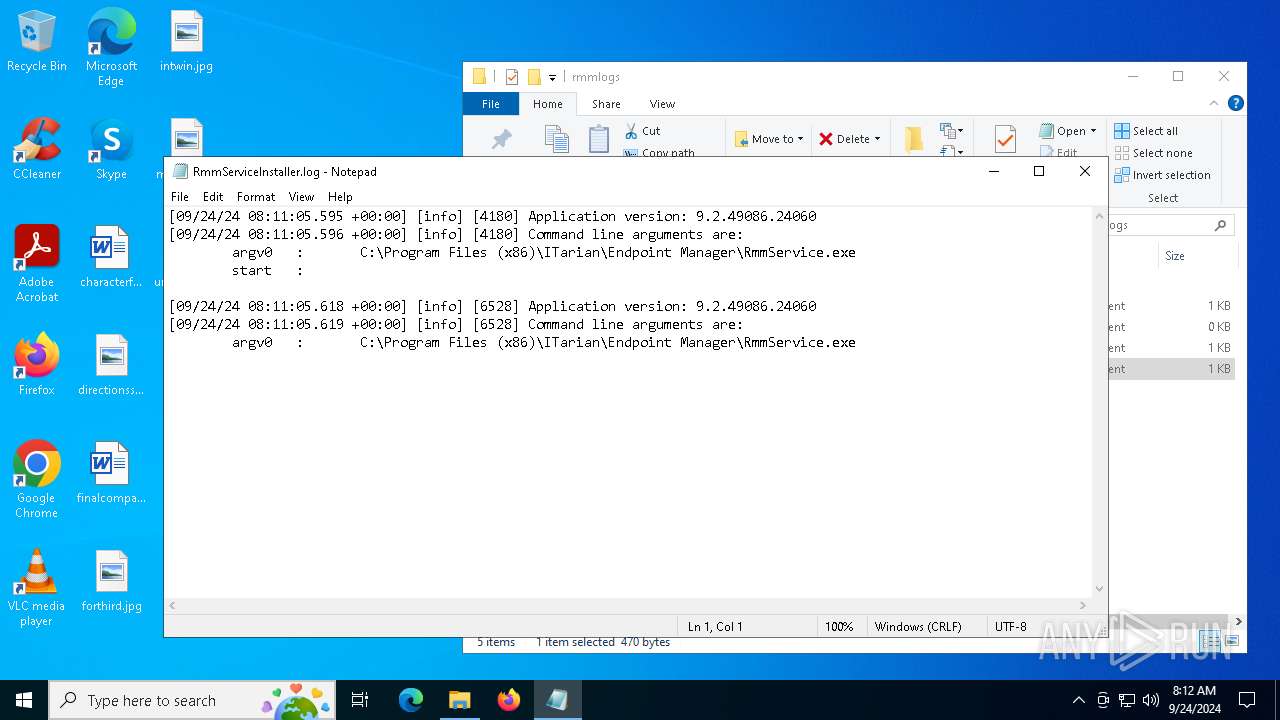Click Notepad vertical scrollbar up arrow
The height and width of the screenshot is (720, 1280).
click(x=1100, y=215)
